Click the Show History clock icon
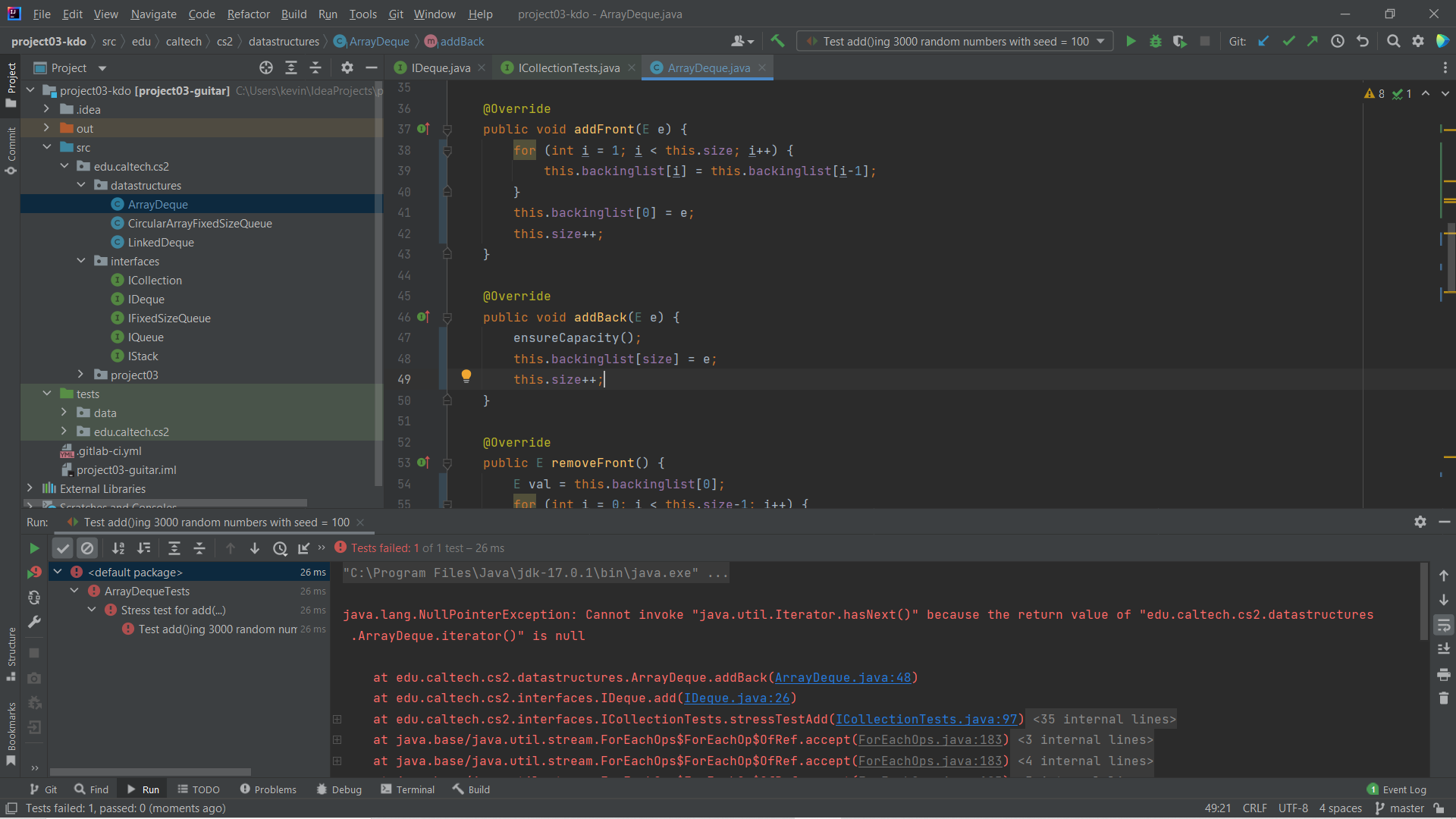The width and height of the screenshot is (1456, 819). 1338,42
